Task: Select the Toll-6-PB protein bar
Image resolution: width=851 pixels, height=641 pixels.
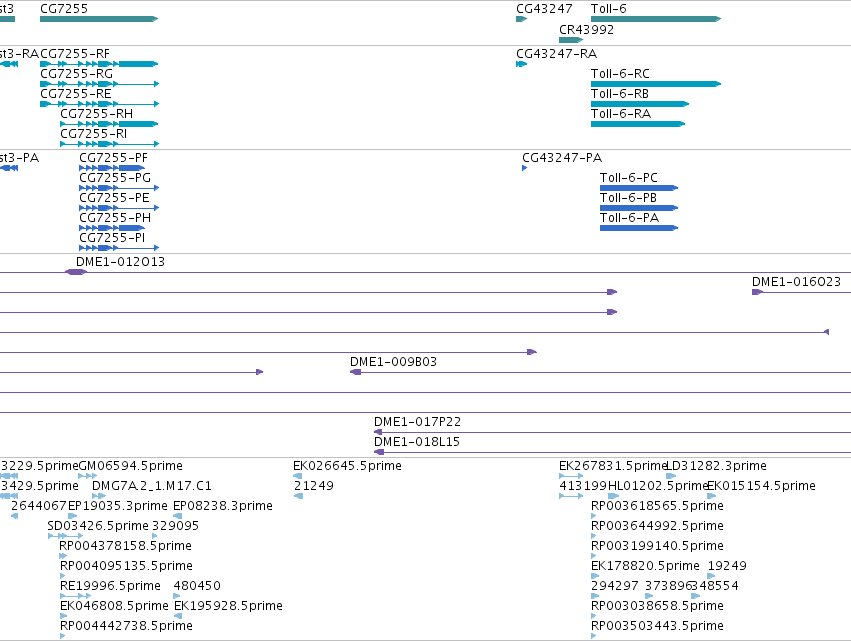Action: (639, 208)
